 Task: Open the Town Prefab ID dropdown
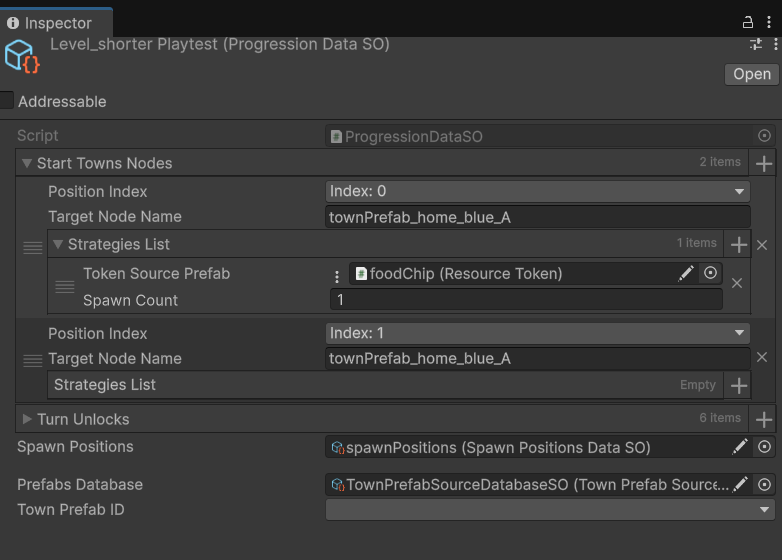[x=550, y=510]
